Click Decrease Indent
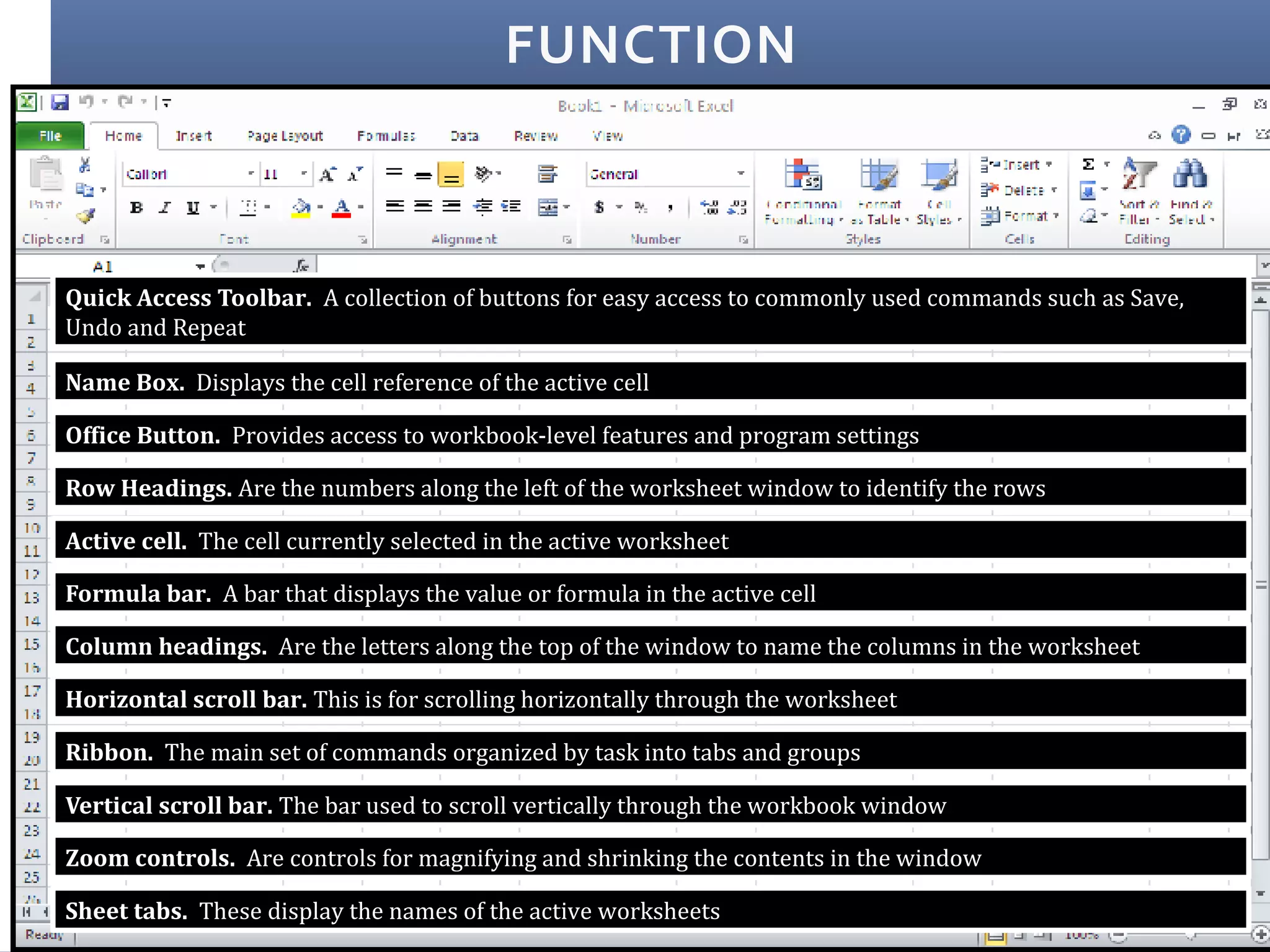The width and height of the screenshot is (1270, 952). [x=483, y=206]
